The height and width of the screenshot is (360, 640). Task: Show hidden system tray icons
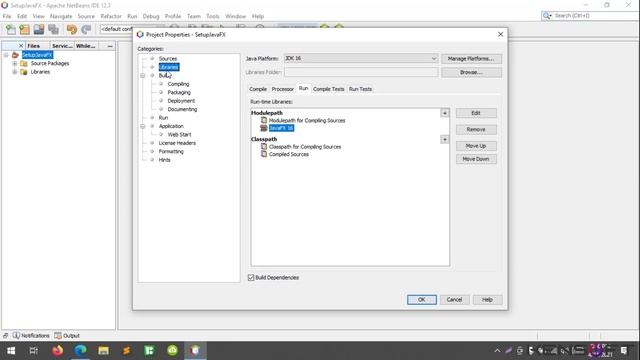pos(497,351)
